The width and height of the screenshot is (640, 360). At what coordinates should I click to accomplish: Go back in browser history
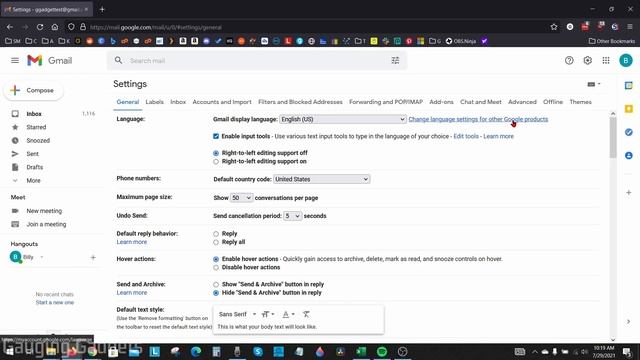[x=10, y=27]
